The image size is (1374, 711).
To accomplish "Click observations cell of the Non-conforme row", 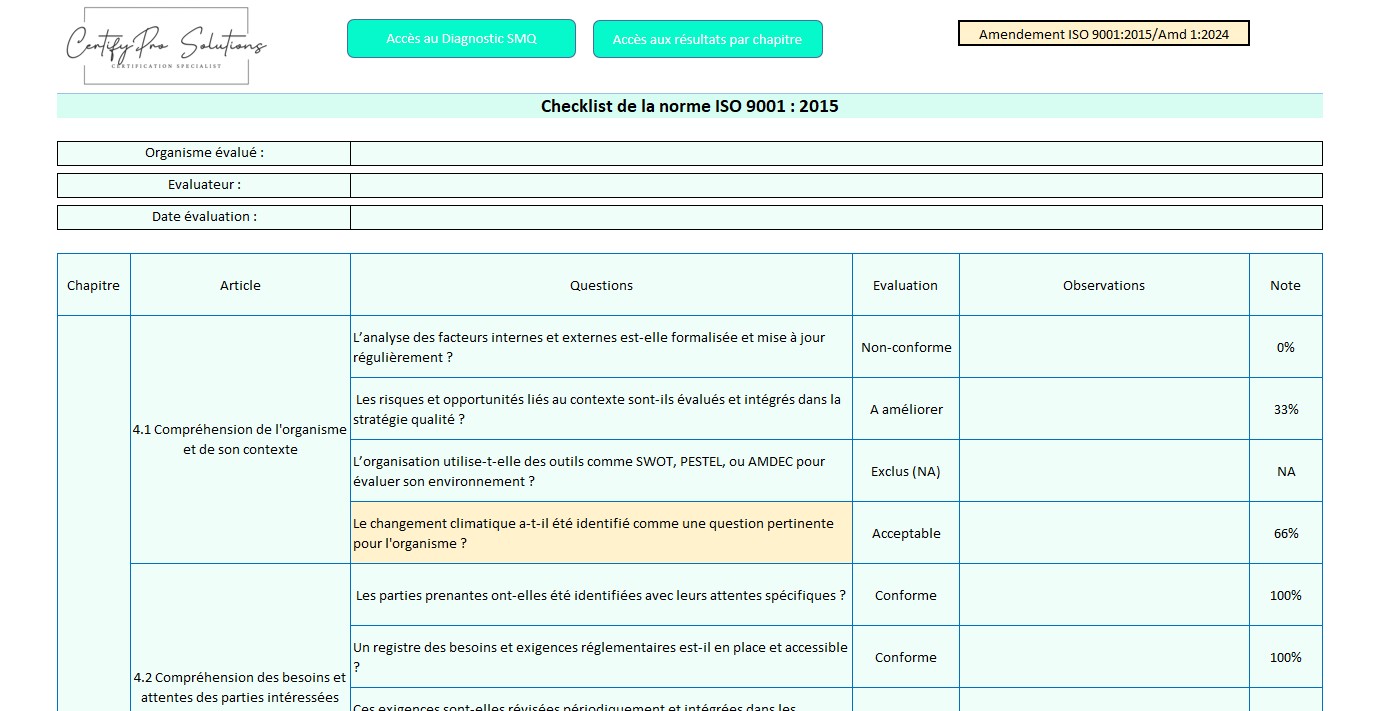I will (x=1104, y=347).
